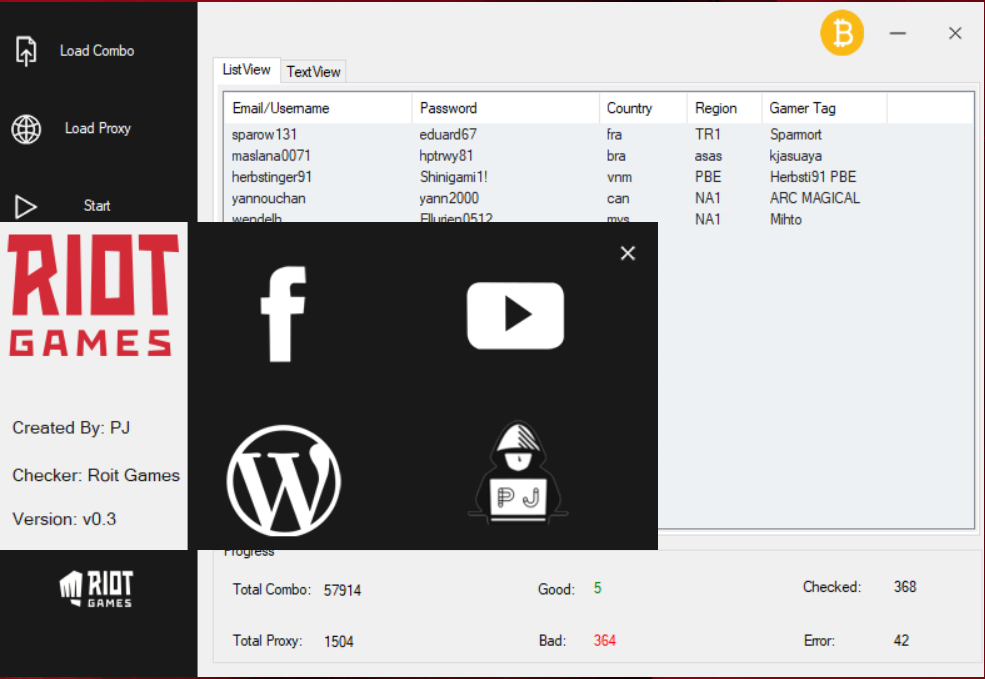
Task: Click the Start play arrow icon
Action: 26,206
